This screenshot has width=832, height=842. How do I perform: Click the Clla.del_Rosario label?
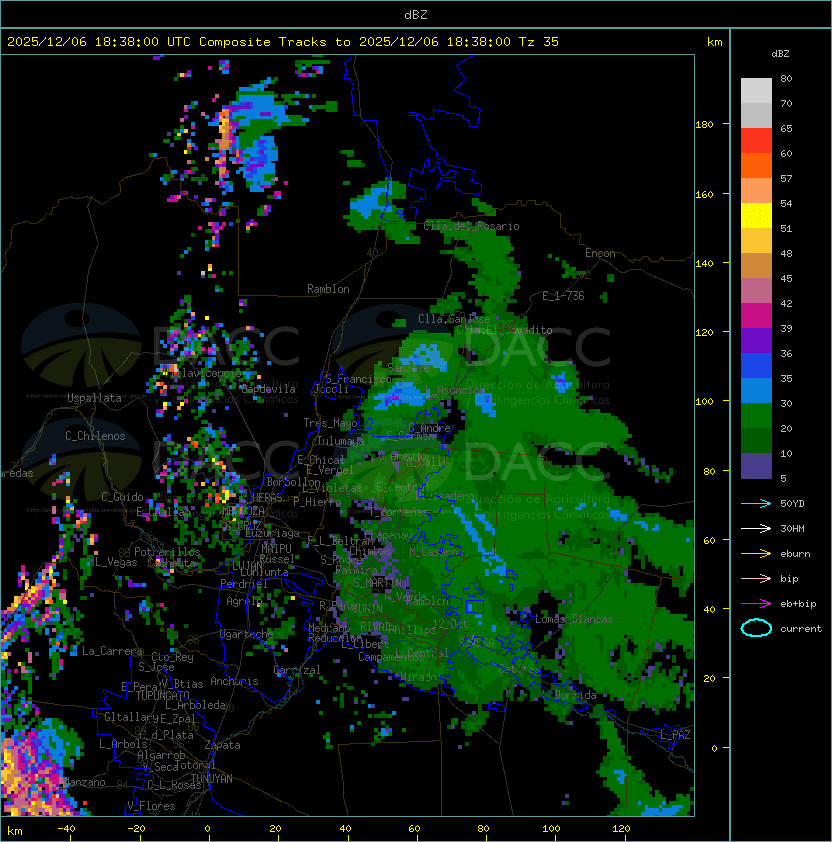(x=471, y=226)
